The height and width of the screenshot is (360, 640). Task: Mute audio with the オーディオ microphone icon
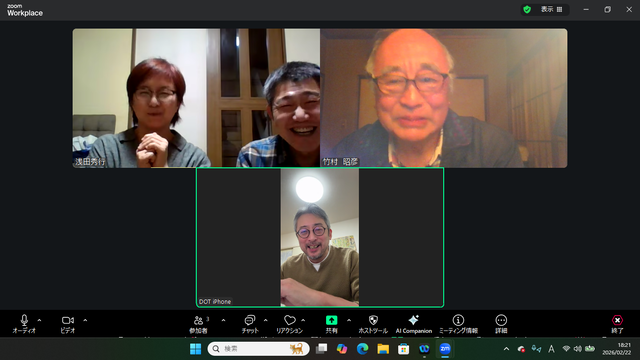click(24, 320)
